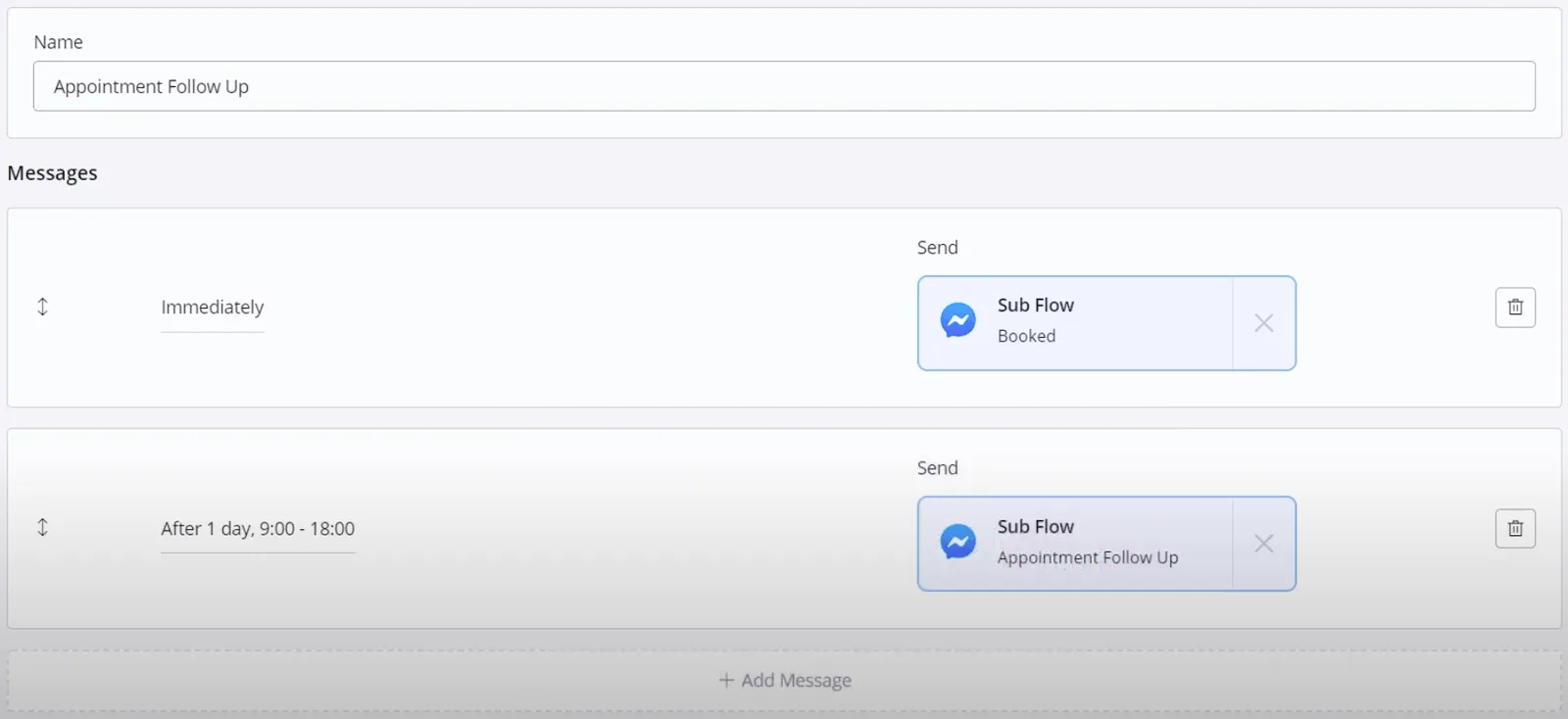
Task: Open the Immediately timing setting
Action: click(x=213, y=308)
